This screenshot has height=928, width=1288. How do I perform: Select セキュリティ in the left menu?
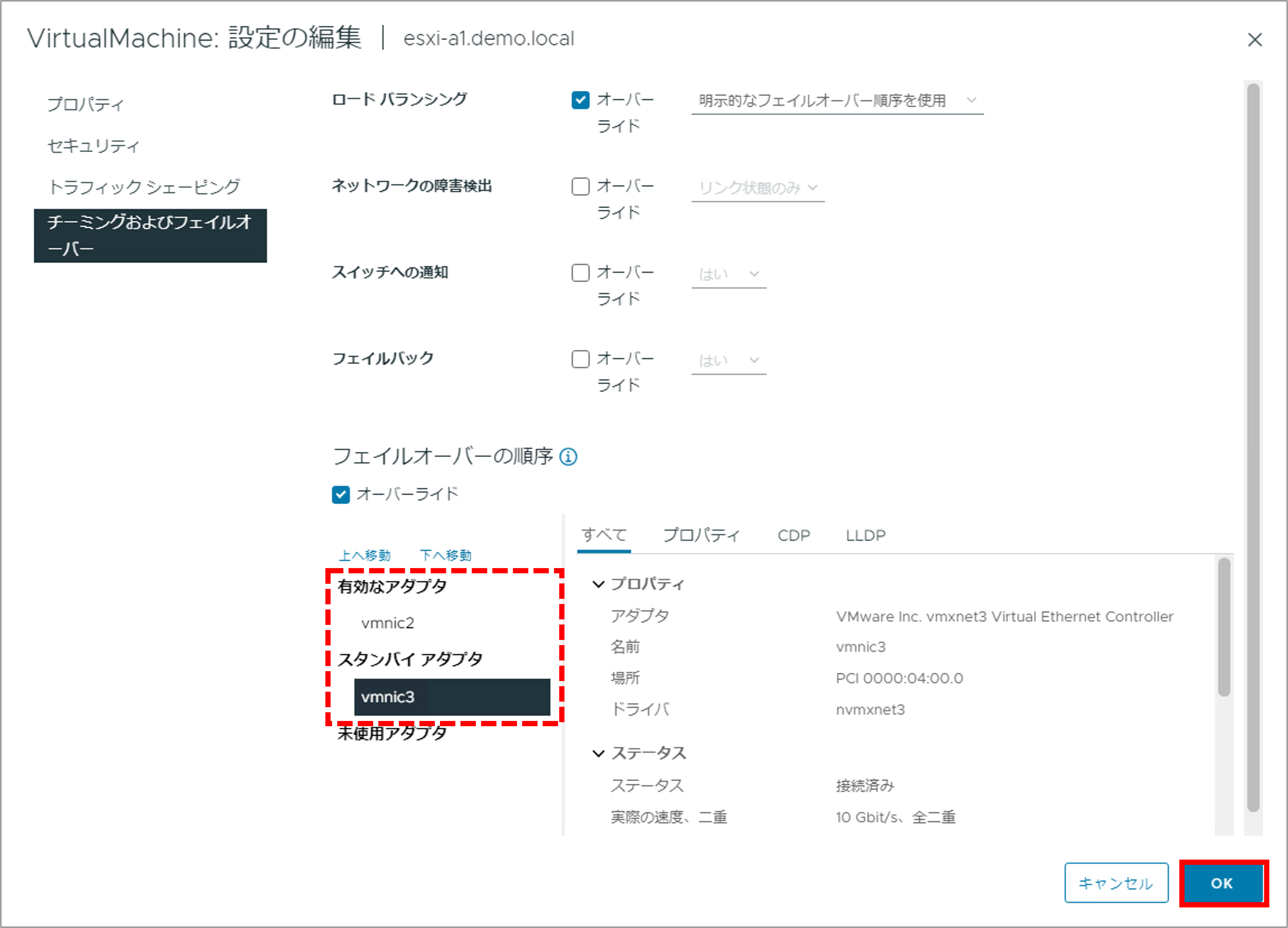[x=93, y=146]
